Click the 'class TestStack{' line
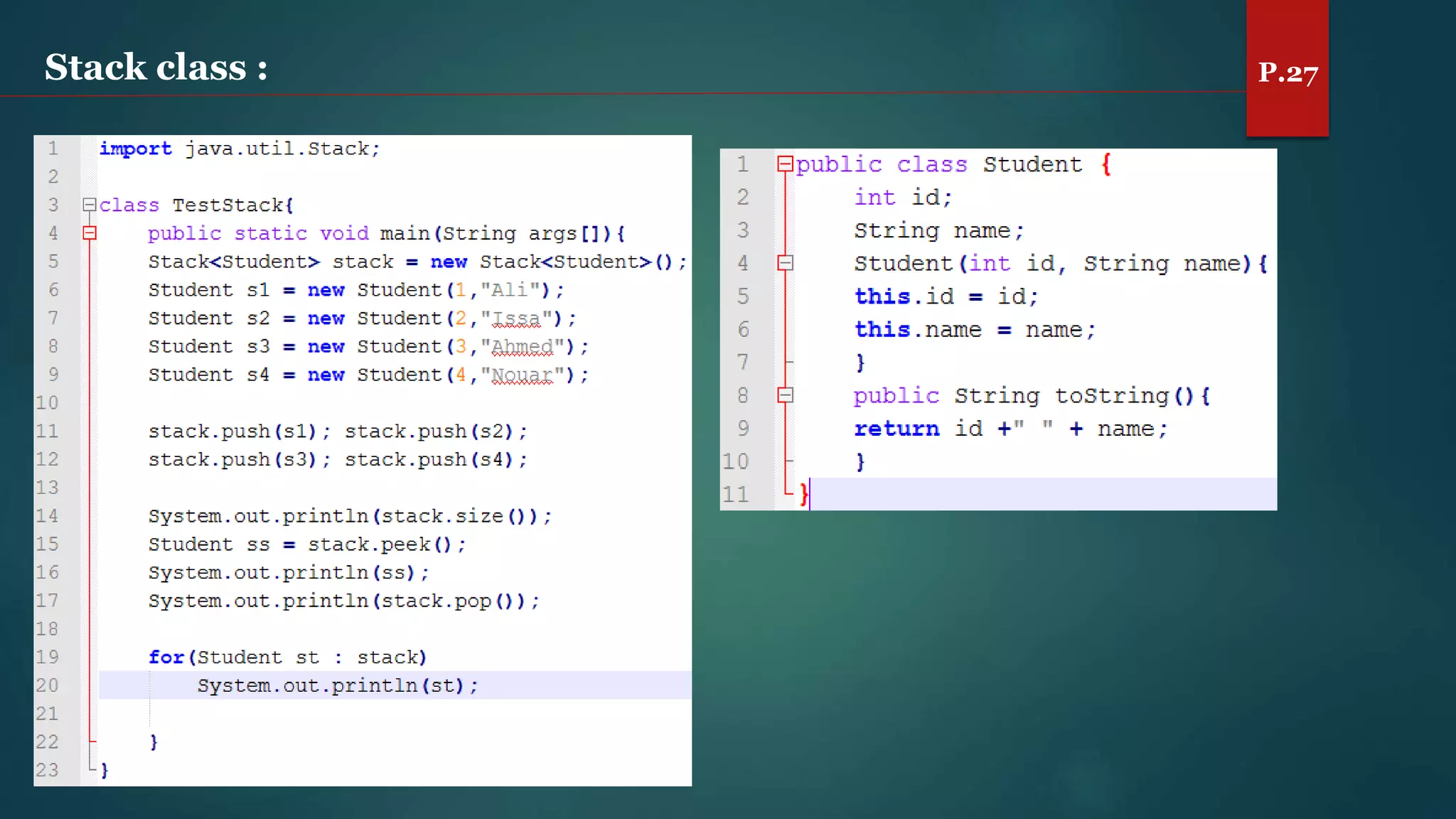The width and height of the screenshot is (1456, 819). click(196, 205)
